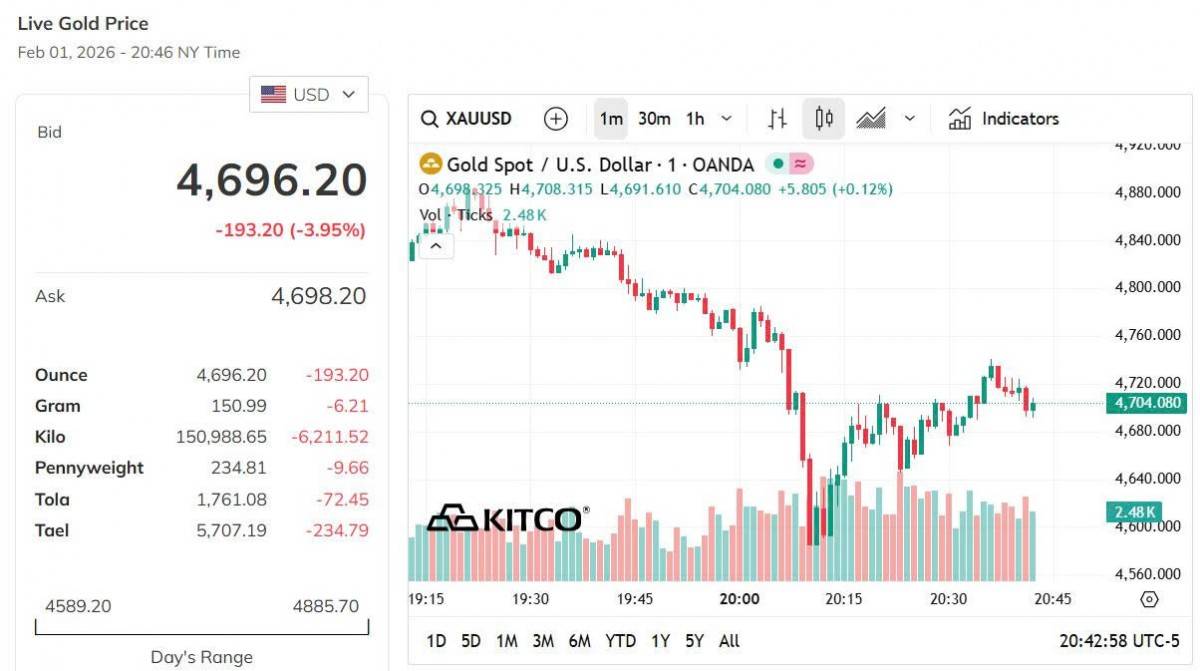Toggle the 1m interval button
1200x671 pixels.
click(611, 119)
